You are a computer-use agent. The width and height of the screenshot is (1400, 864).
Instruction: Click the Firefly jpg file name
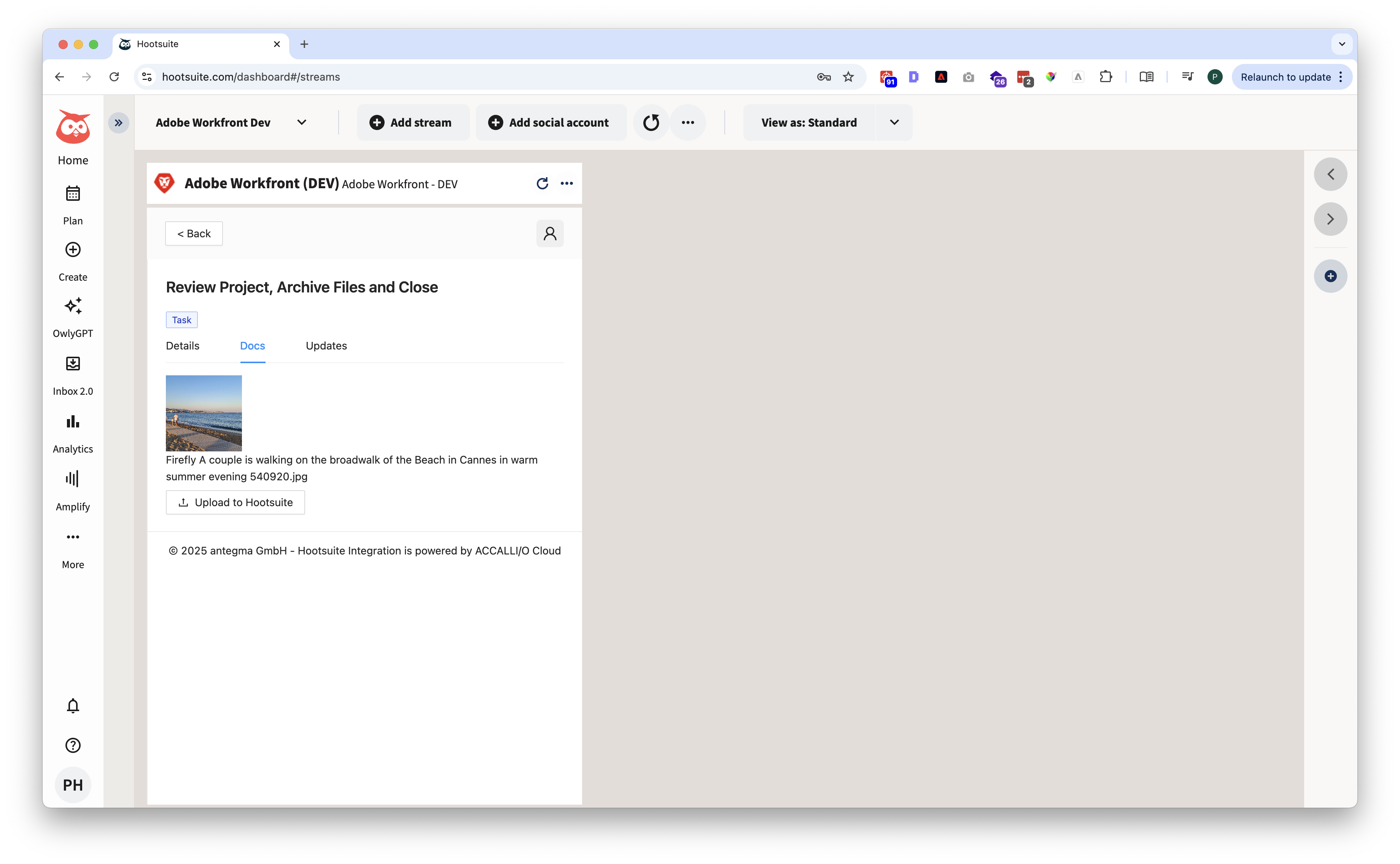pos(352,468)
